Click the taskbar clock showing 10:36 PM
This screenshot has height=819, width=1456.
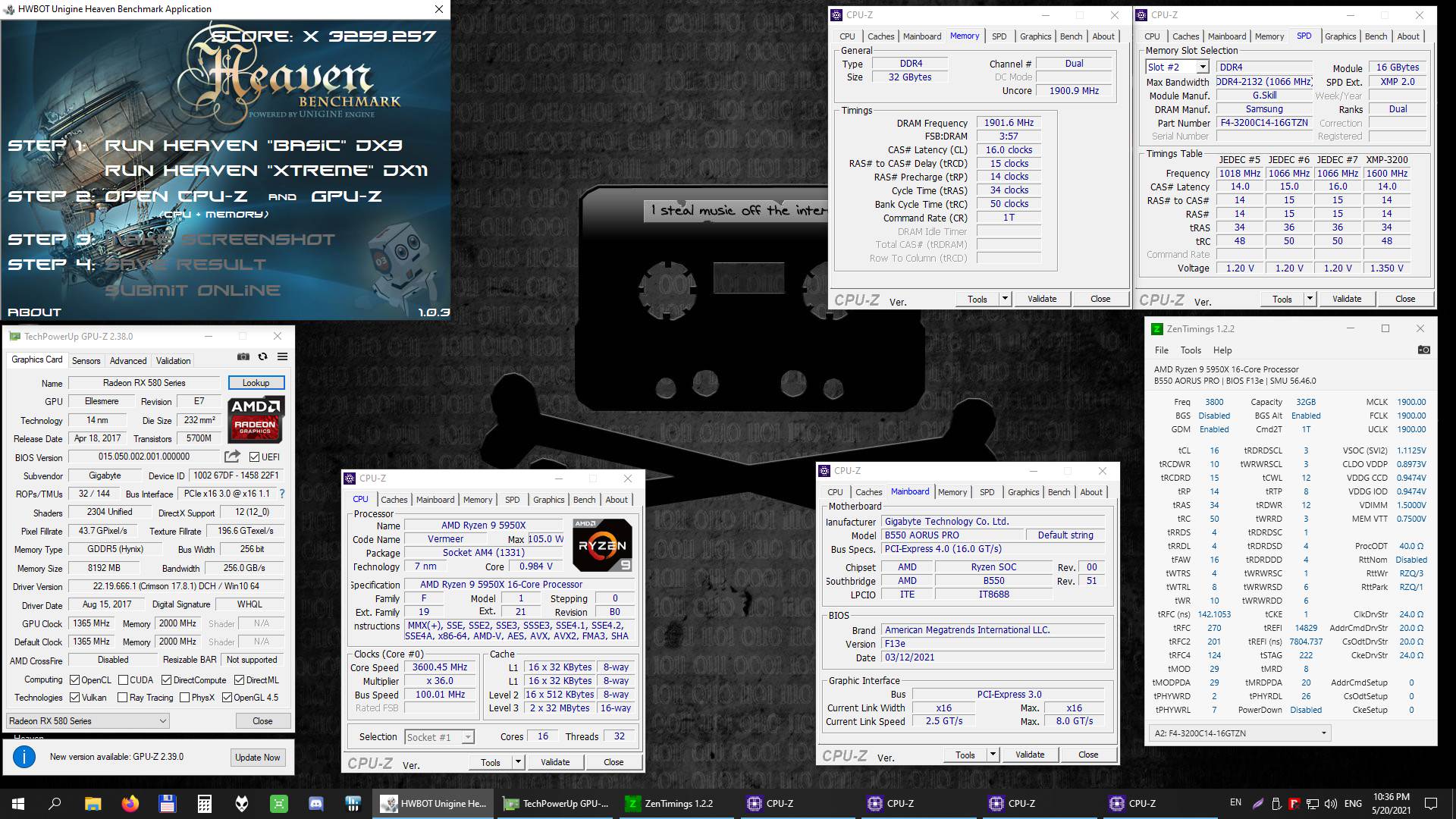(x=1392, y=803)
